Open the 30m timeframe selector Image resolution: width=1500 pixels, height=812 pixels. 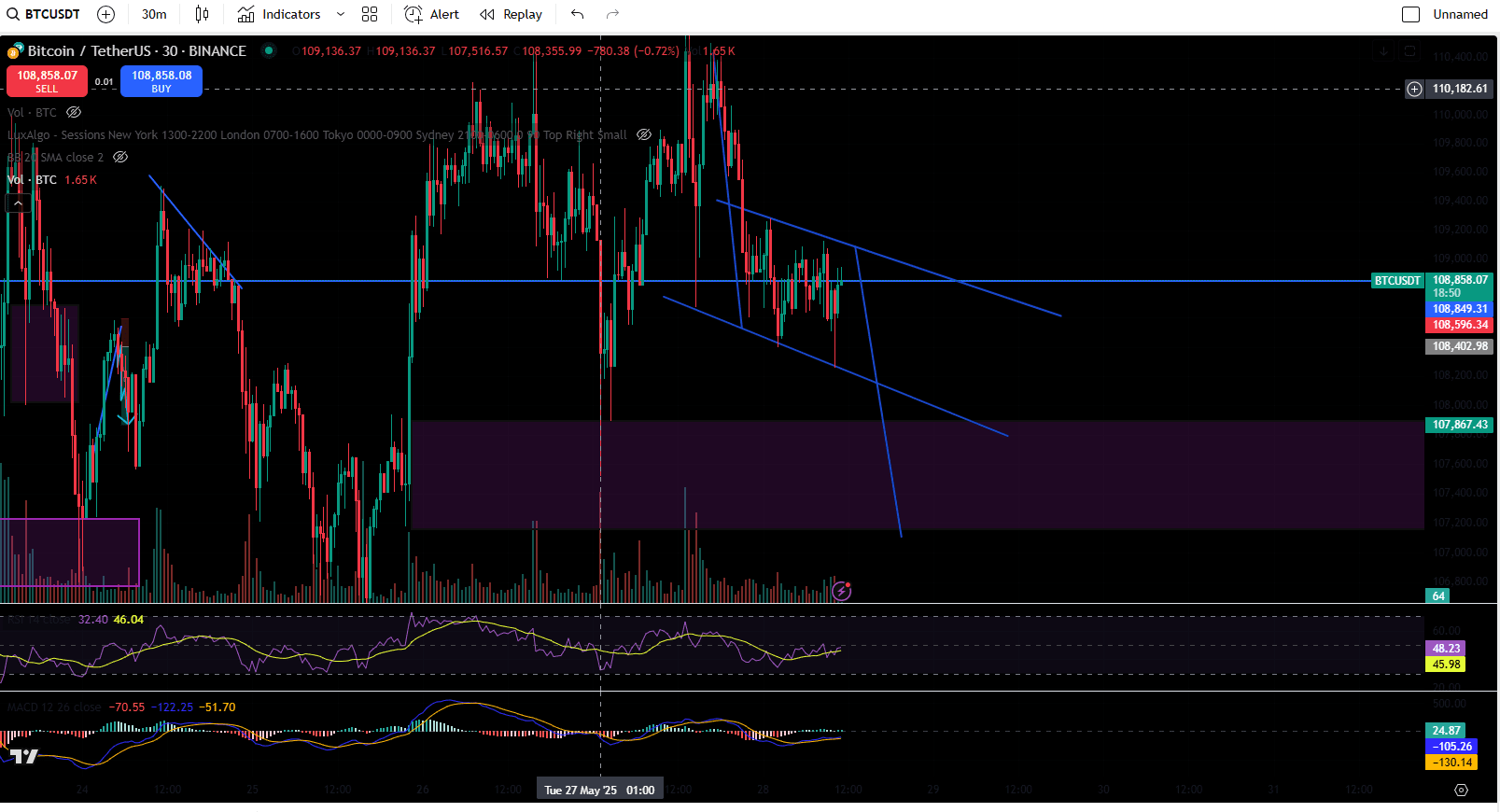click(x=154, y=14)
